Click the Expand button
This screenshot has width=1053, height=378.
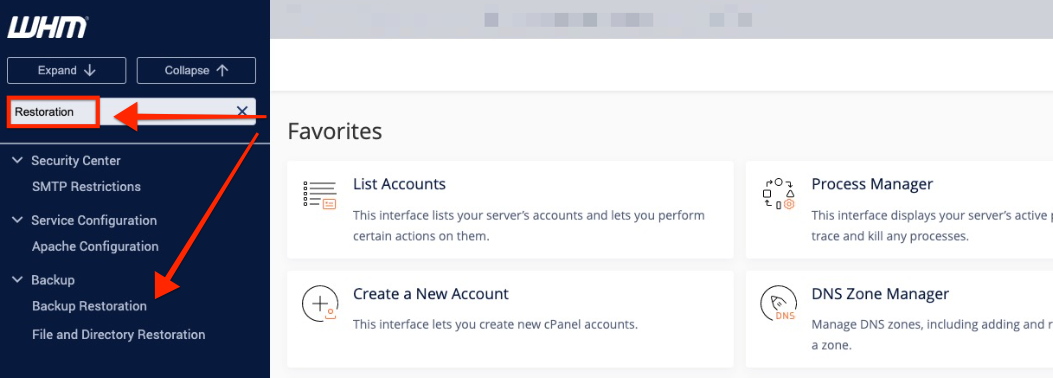pos(66,70)
